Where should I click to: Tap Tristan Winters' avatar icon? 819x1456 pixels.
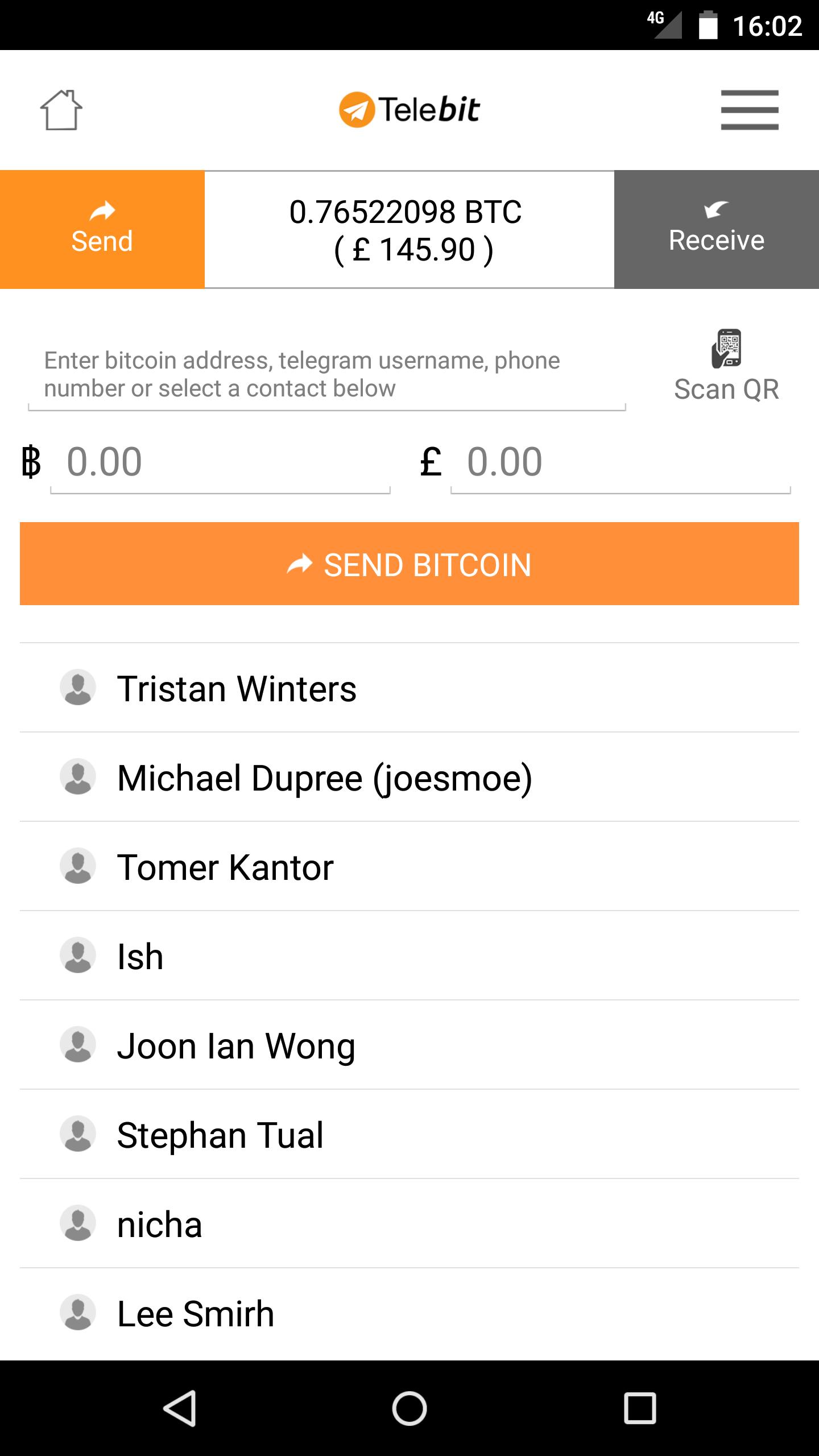coord(78,687)
